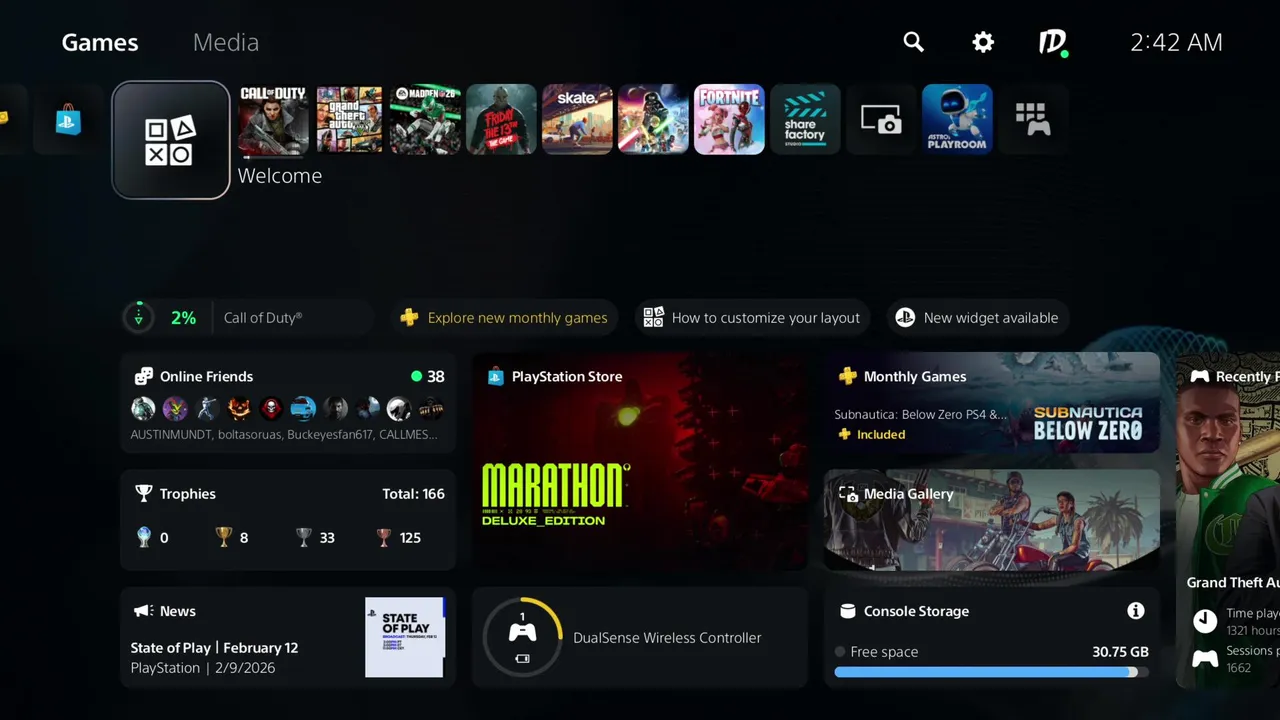Screen dimensions: 1280x720
Task: Select How to customize your layout
Action: click(x=752, y=318)
